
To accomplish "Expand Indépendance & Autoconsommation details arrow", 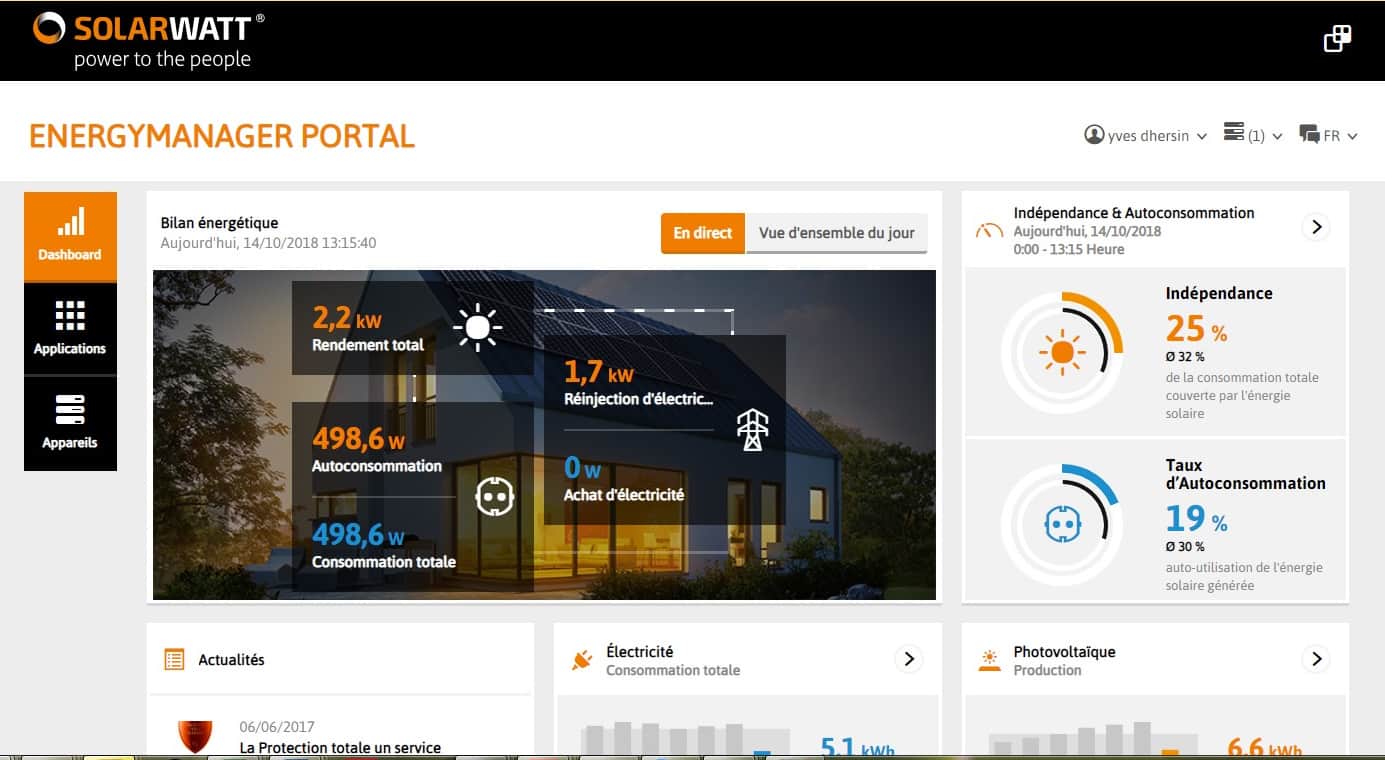I will click(1316, 227).
